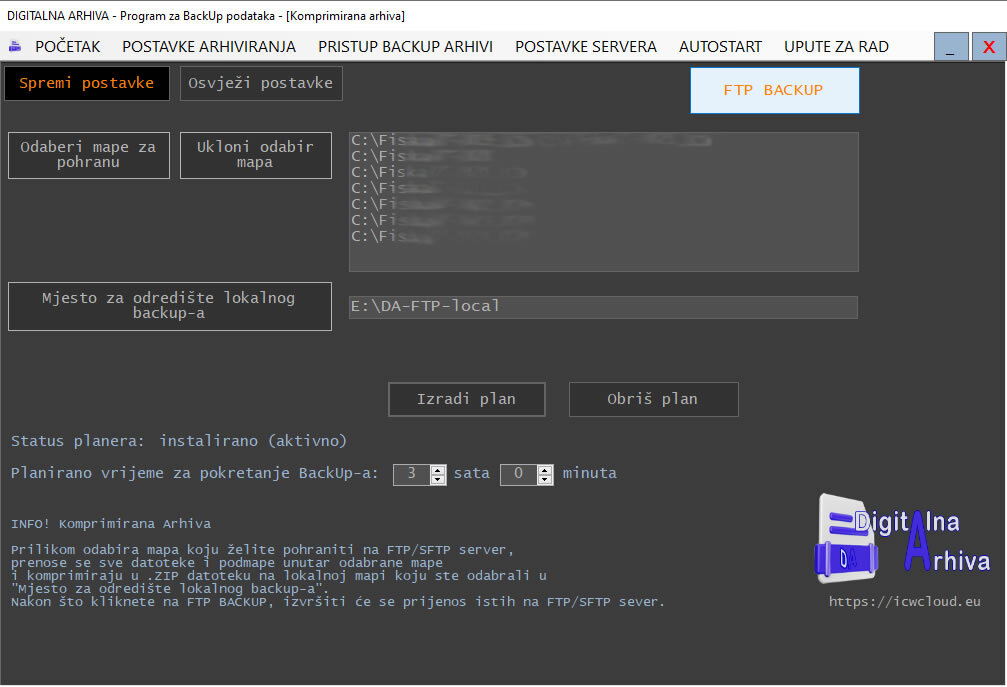Open the POČETAK menu
Image resolution: width=1007 pixels, height=687 pixels.
[x=68, y=46]
